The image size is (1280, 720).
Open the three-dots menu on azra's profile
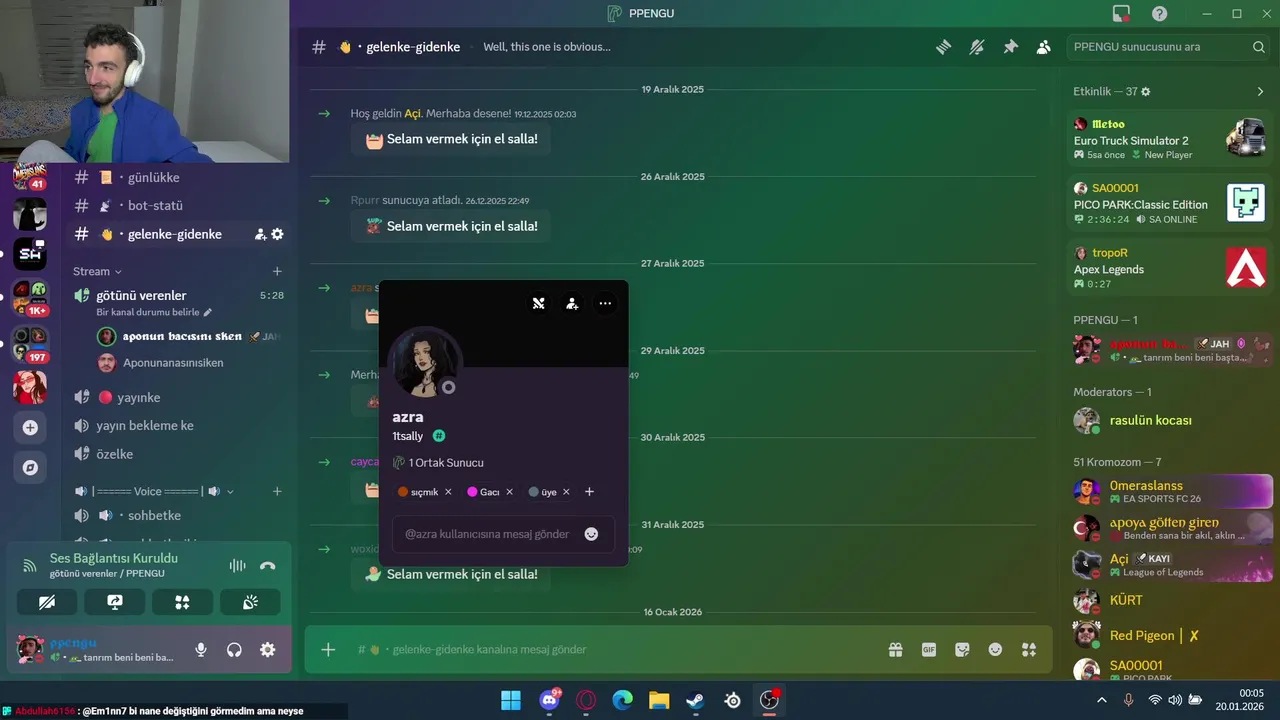[605, 303]
